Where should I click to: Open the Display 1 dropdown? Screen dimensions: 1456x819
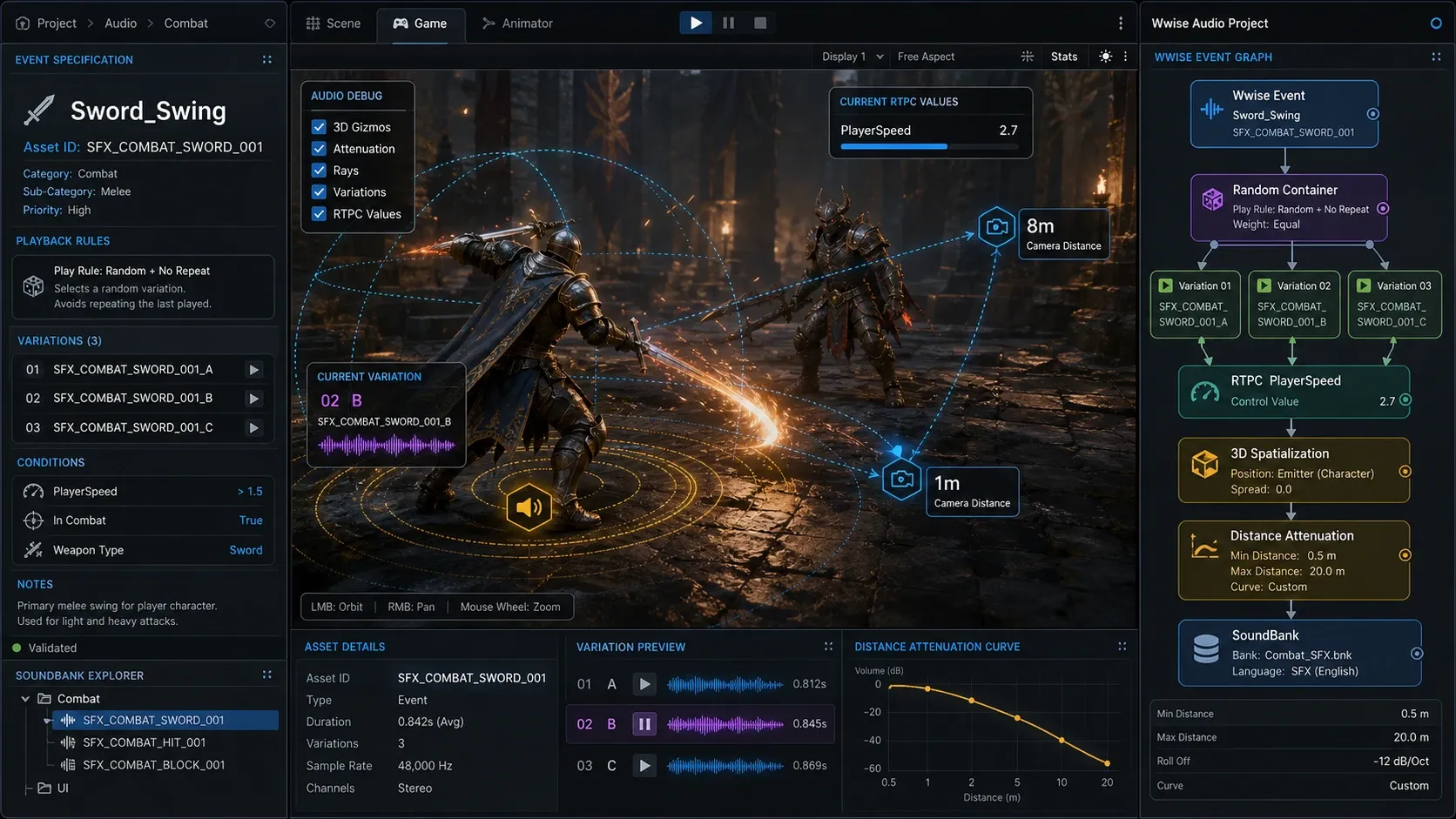(x=853, y=57)
